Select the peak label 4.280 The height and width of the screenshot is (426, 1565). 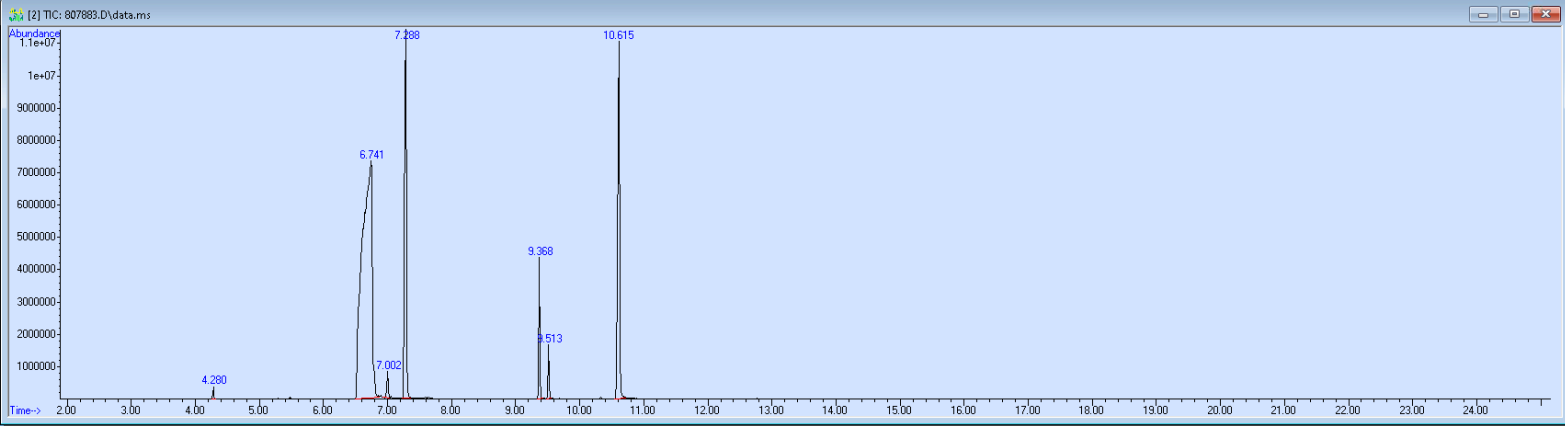tap(214, 380)
